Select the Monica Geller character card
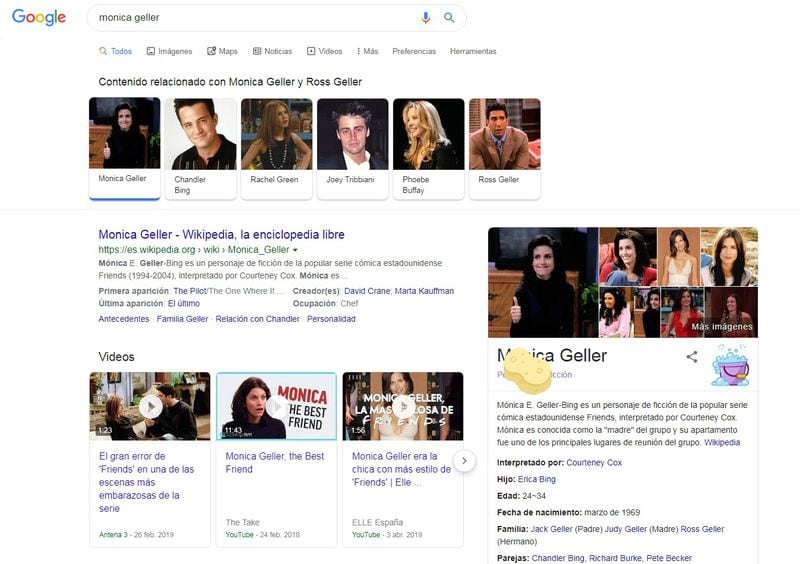Viewport: 800px width, 564px height. (x=124, y=148)
